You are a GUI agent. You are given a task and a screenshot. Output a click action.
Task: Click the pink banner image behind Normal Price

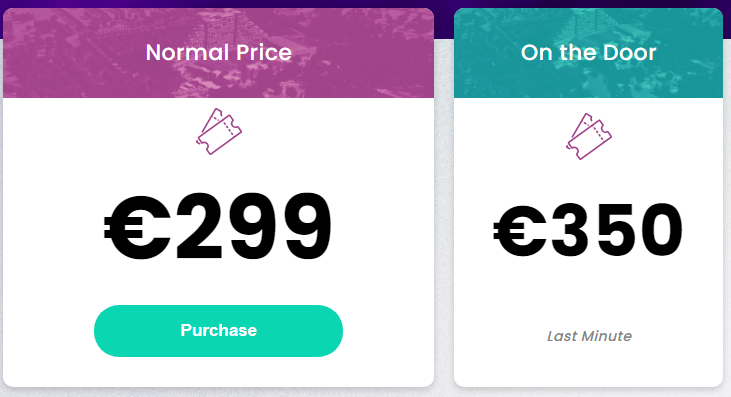tap(218, 53)
